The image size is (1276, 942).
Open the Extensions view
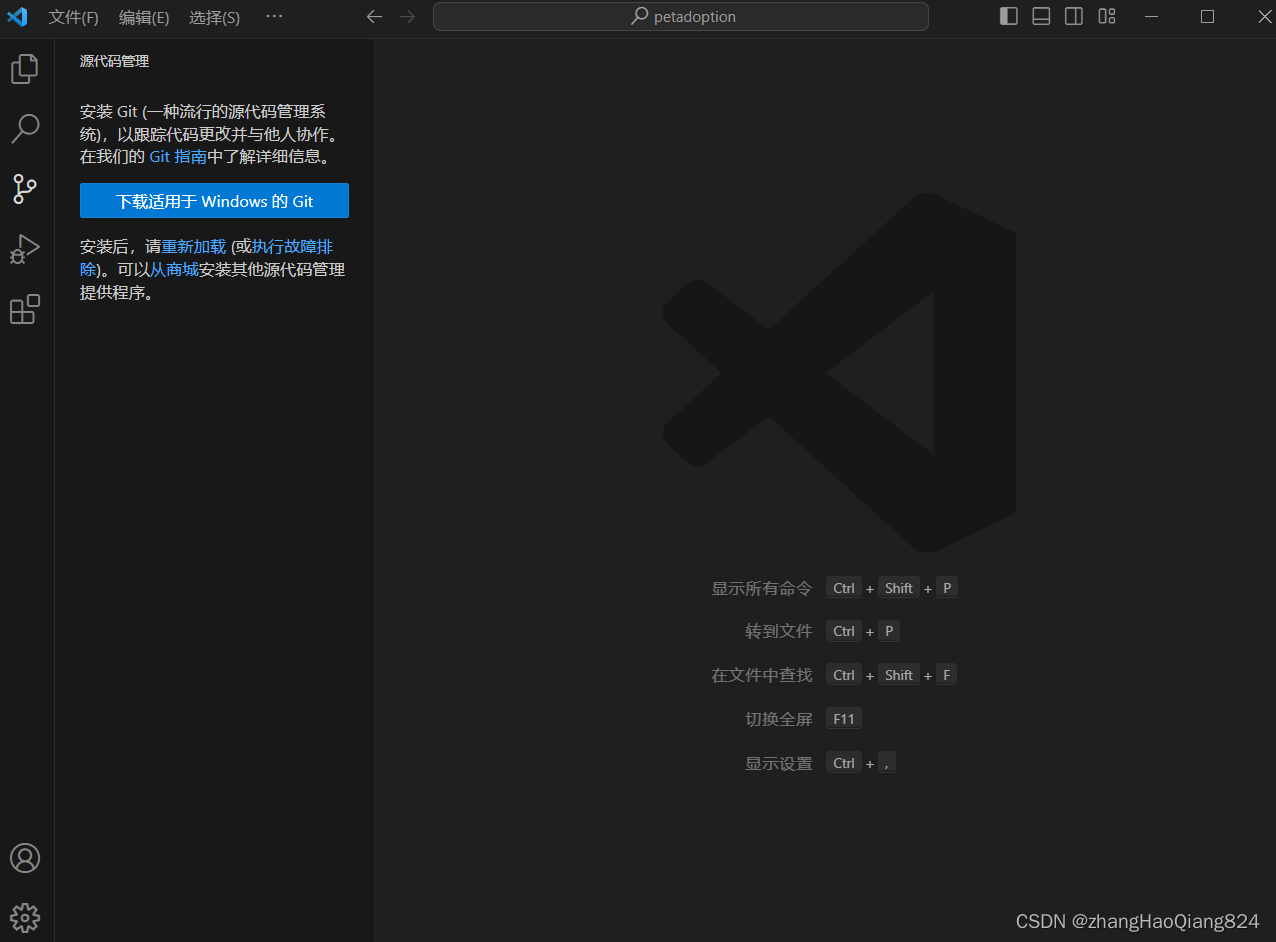(x=25, y=310)
